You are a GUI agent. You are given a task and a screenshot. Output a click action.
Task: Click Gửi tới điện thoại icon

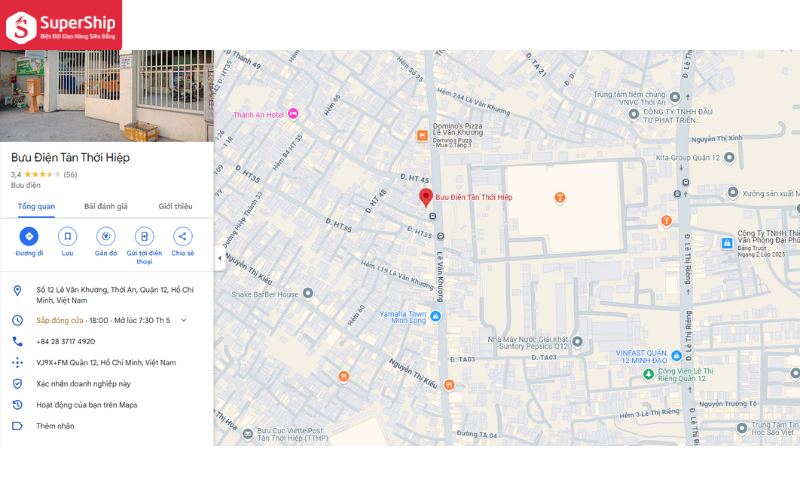[144, 236]
